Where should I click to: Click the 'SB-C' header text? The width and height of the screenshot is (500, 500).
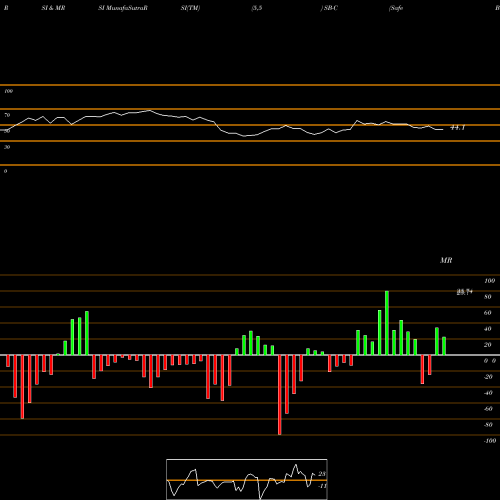point(330,8)
